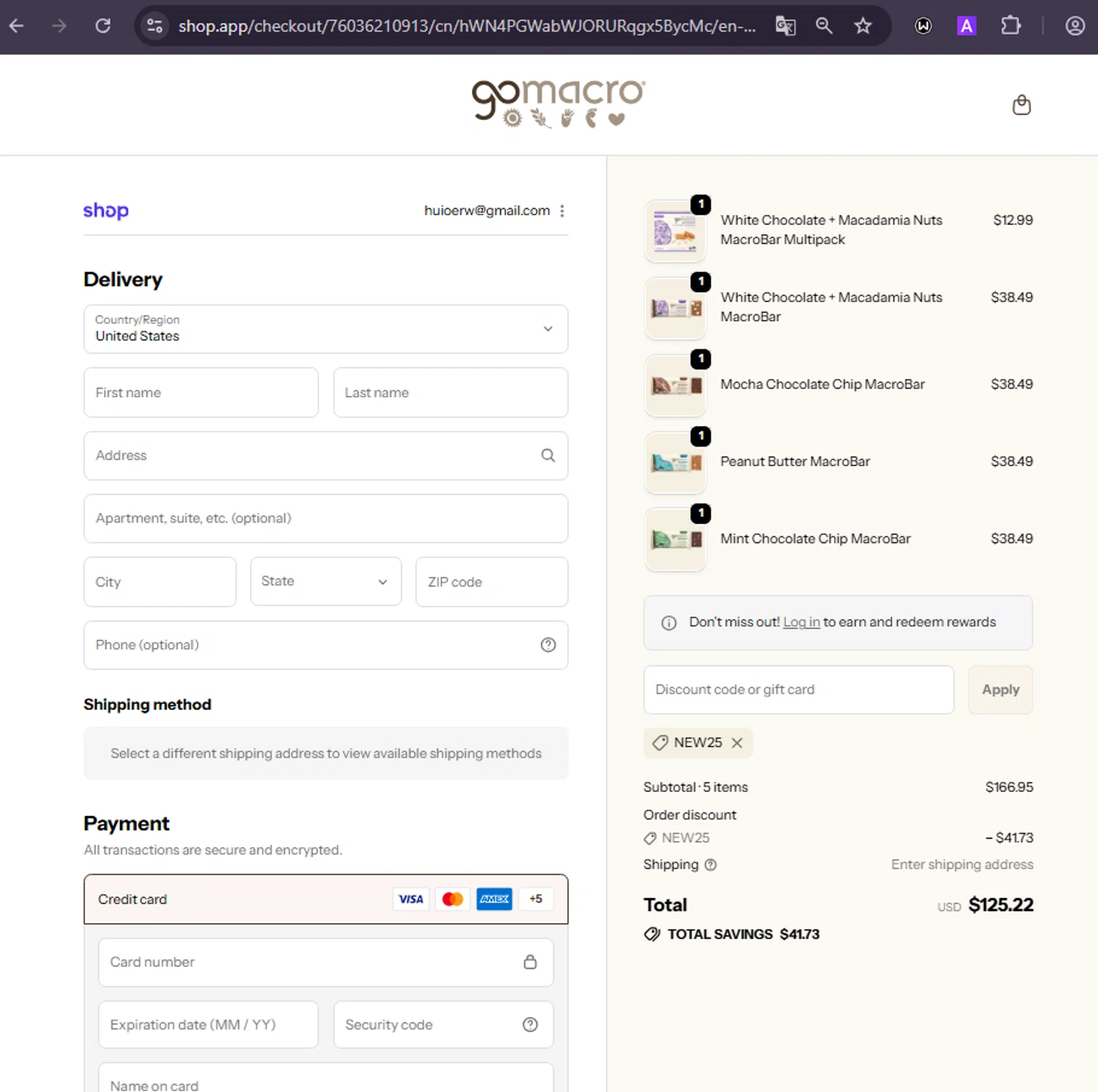Click the Mastercard icon
This screenshot has width=1098, height=1092.
pyautogui.click(x=452, y=899)
